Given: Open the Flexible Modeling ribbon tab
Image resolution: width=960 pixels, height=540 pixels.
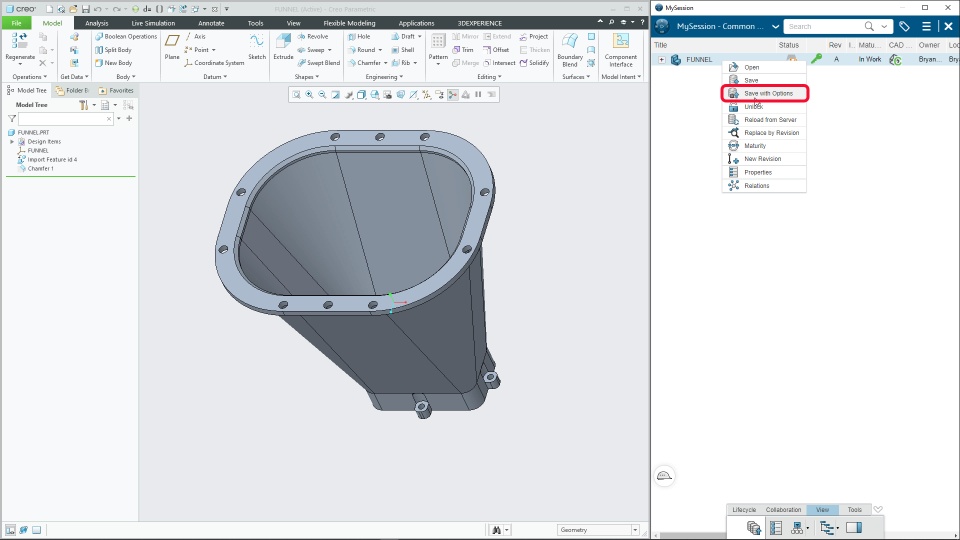Looking at the screenshot, I should point(349,23).
